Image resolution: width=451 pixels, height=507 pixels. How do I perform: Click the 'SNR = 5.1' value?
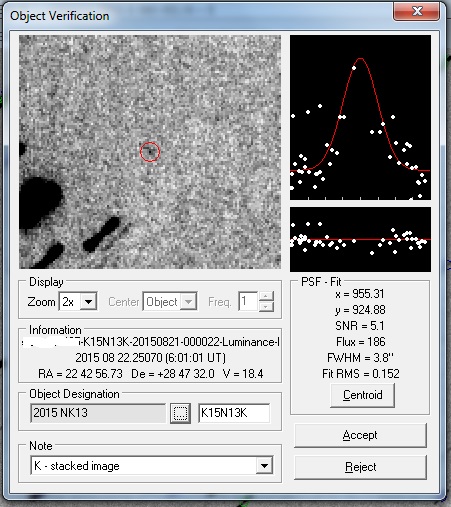[x=360, y=326]
